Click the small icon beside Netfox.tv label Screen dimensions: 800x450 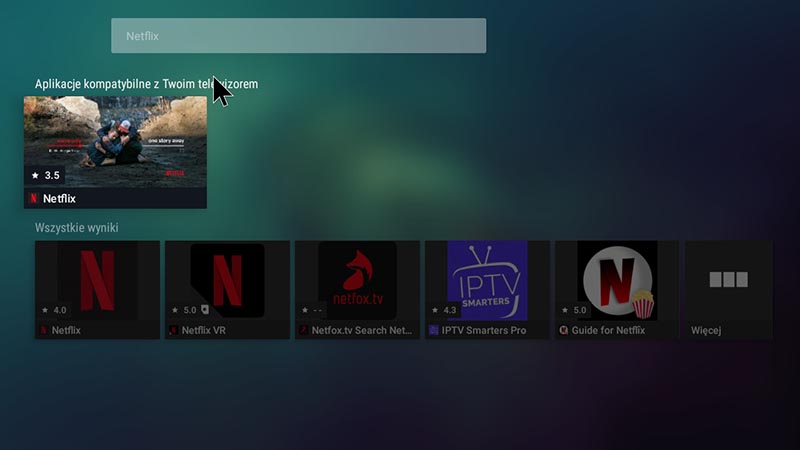(x=304, y=331)
